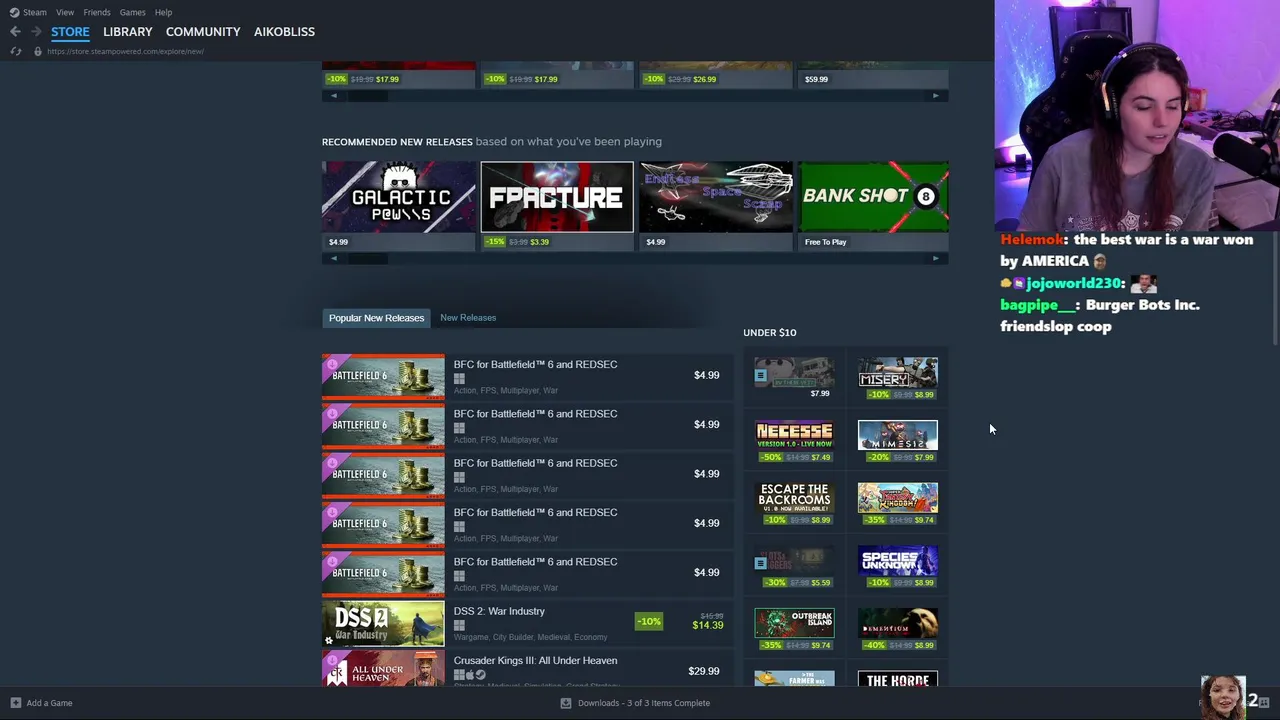Switch to the STORE tab

point(70,32)
